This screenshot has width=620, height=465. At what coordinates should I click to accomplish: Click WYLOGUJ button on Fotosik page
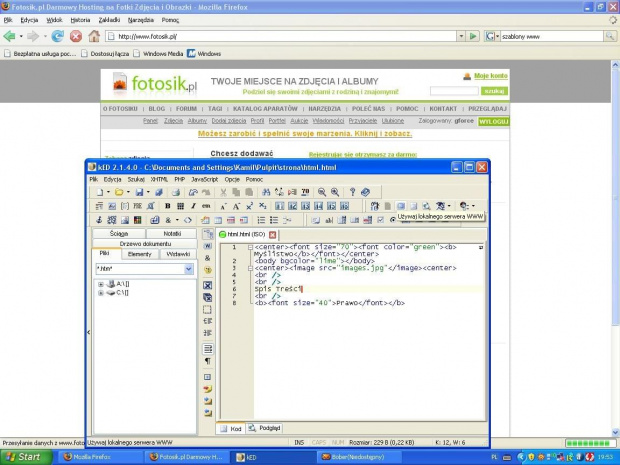point(493,122)
